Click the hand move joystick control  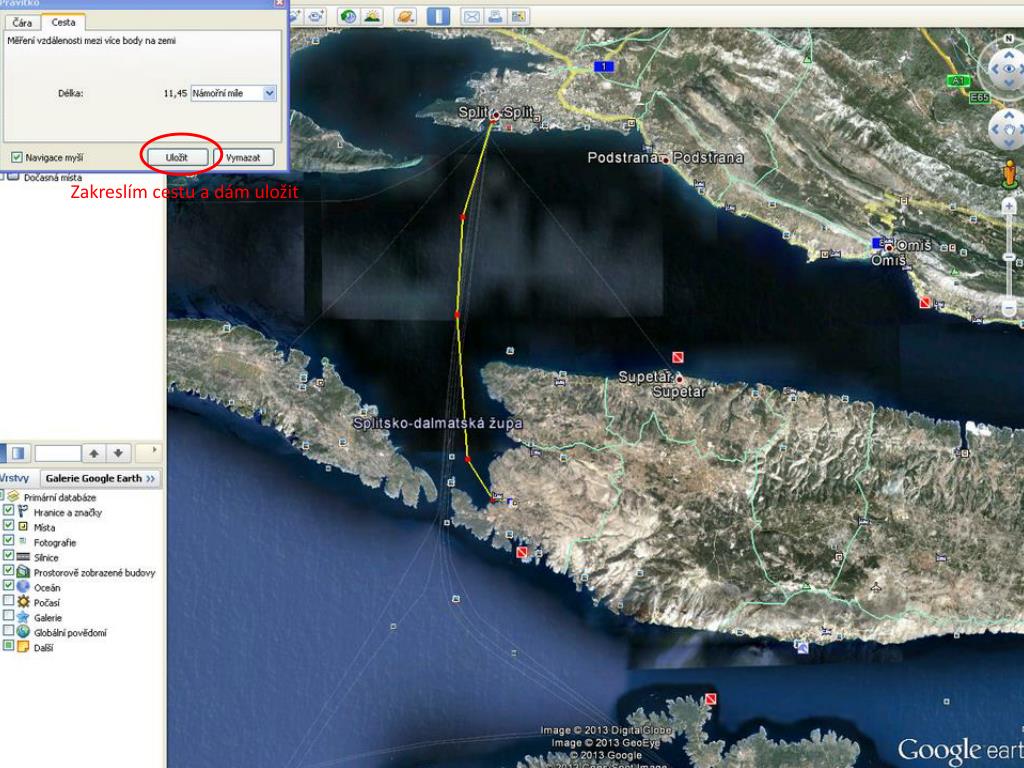[x=1010, y=129]
